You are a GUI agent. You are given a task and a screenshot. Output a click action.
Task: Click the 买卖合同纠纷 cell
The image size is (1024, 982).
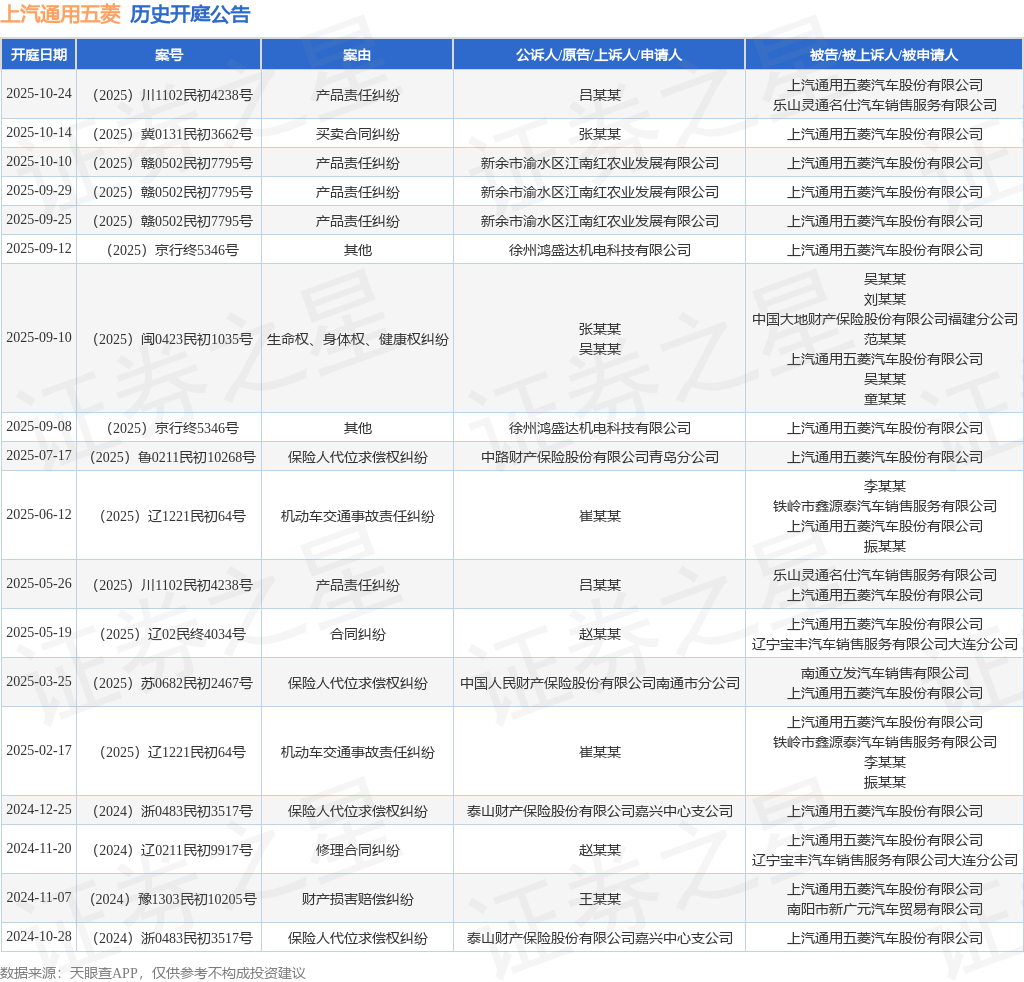(x=357, y=134)
